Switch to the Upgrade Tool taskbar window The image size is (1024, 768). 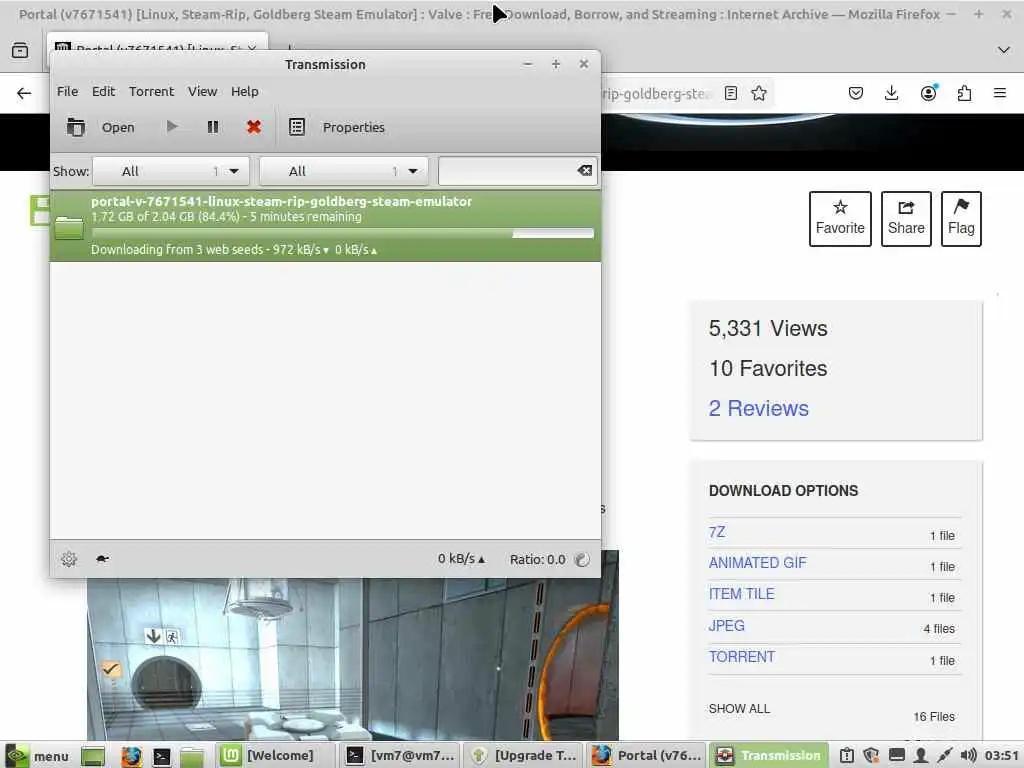click(524, 756)
